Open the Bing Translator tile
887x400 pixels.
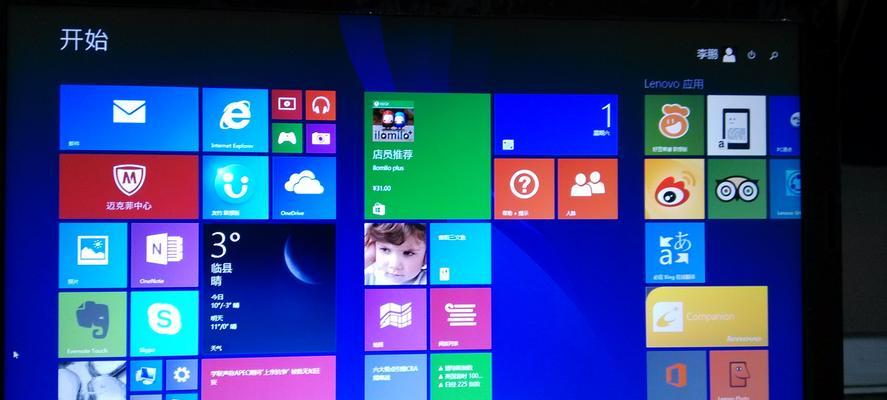(675, 253)
